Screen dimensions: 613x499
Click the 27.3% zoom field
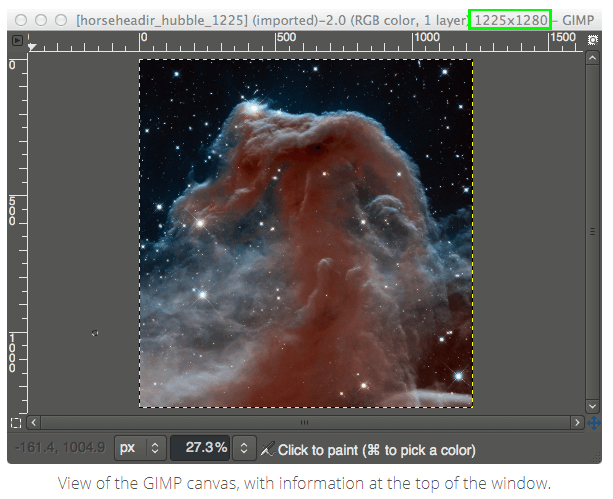[x=200, y=448]
